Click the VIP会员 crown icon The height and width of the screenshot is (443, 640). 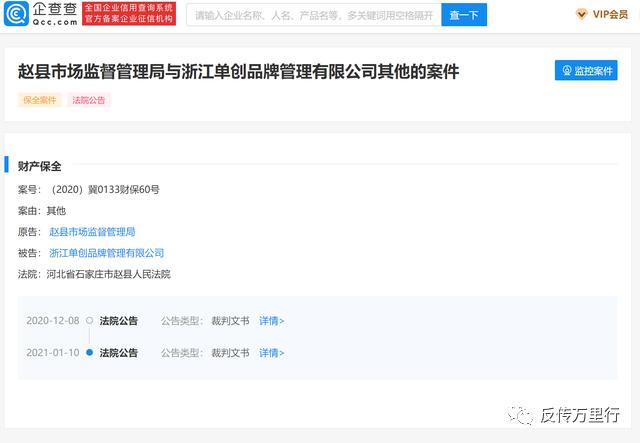[582, 15]
